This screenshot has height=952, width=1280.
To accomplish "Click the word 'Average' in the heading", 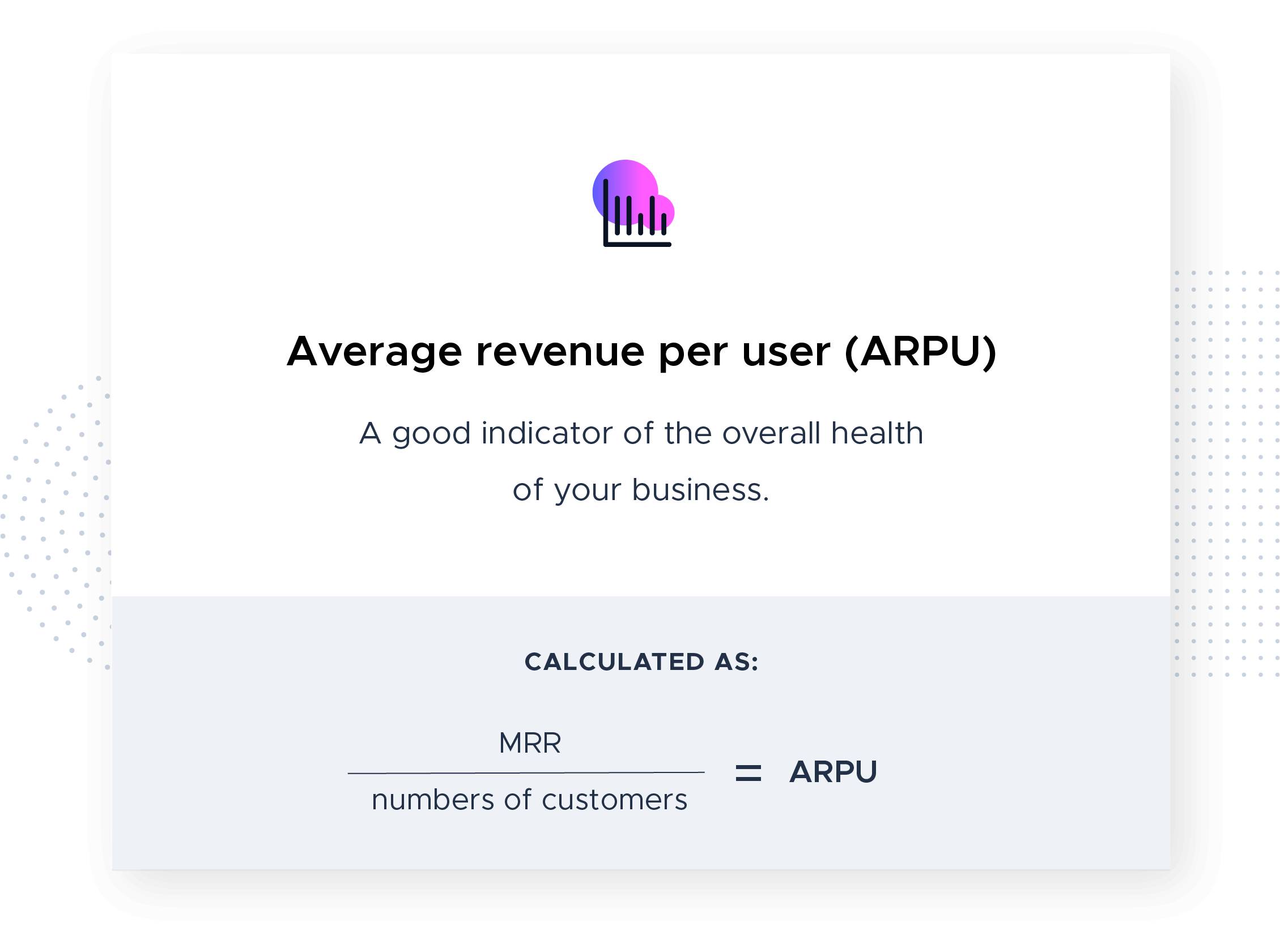I will [374, 352].
